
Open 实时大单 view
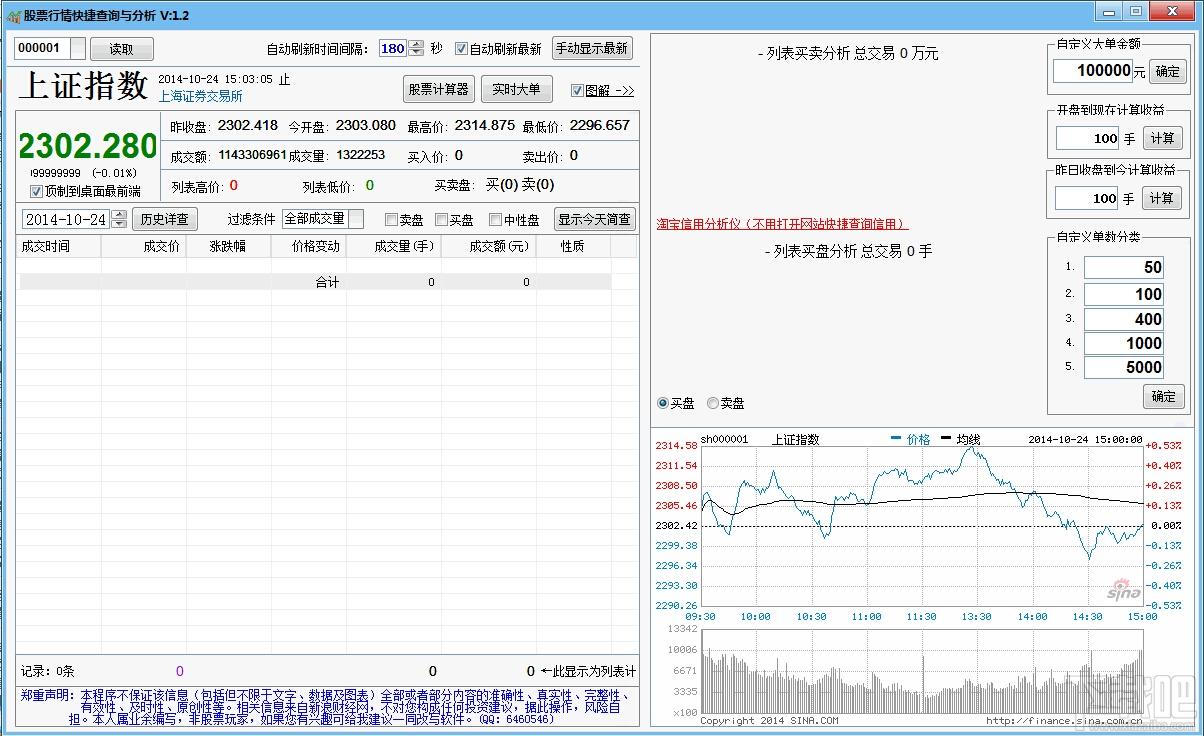point(516,89)
